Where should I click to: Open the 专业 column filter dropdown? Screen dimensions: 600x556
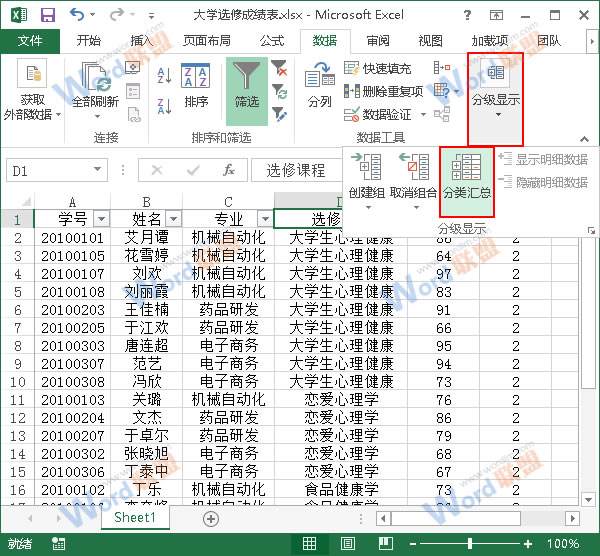point(265,219)
